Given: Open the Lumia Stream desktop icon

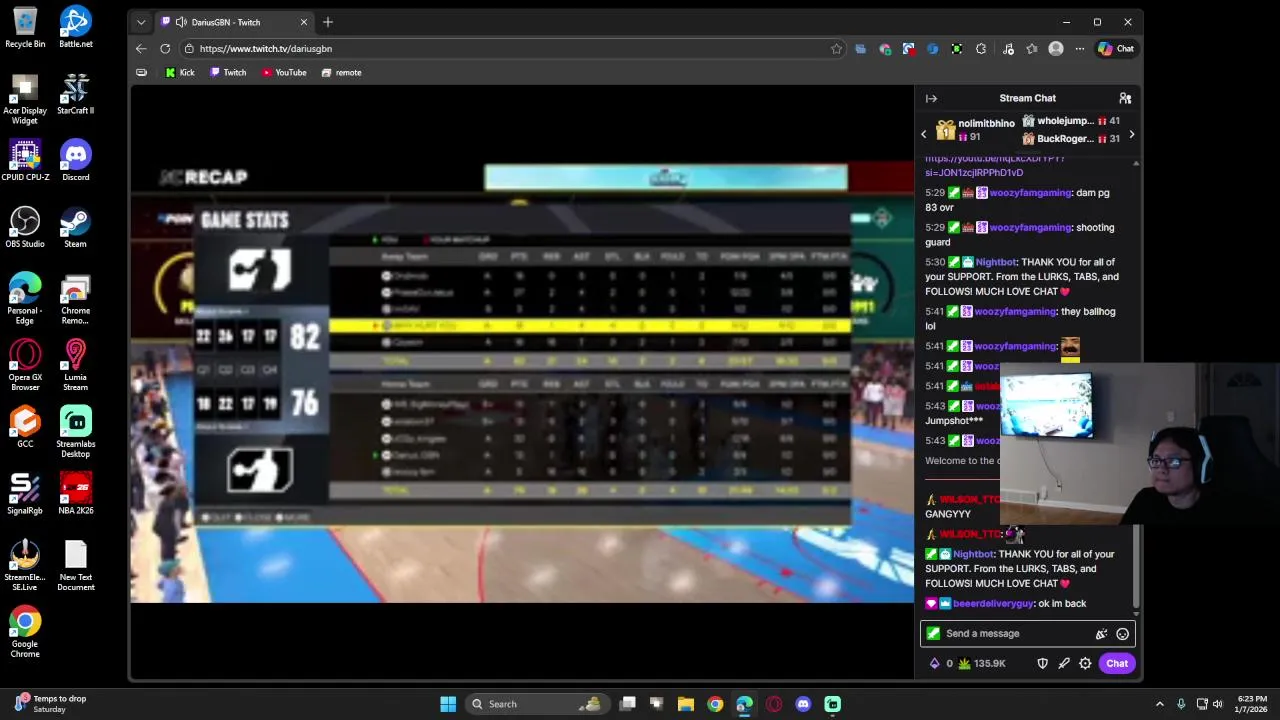Looking at the screenshot, I should [x=75, y=365].
